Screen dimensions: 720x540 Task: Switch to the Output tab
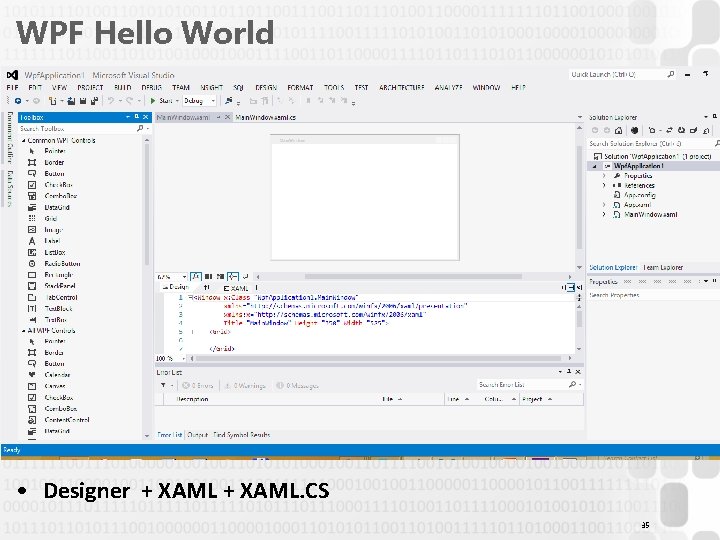pos(197,434)
